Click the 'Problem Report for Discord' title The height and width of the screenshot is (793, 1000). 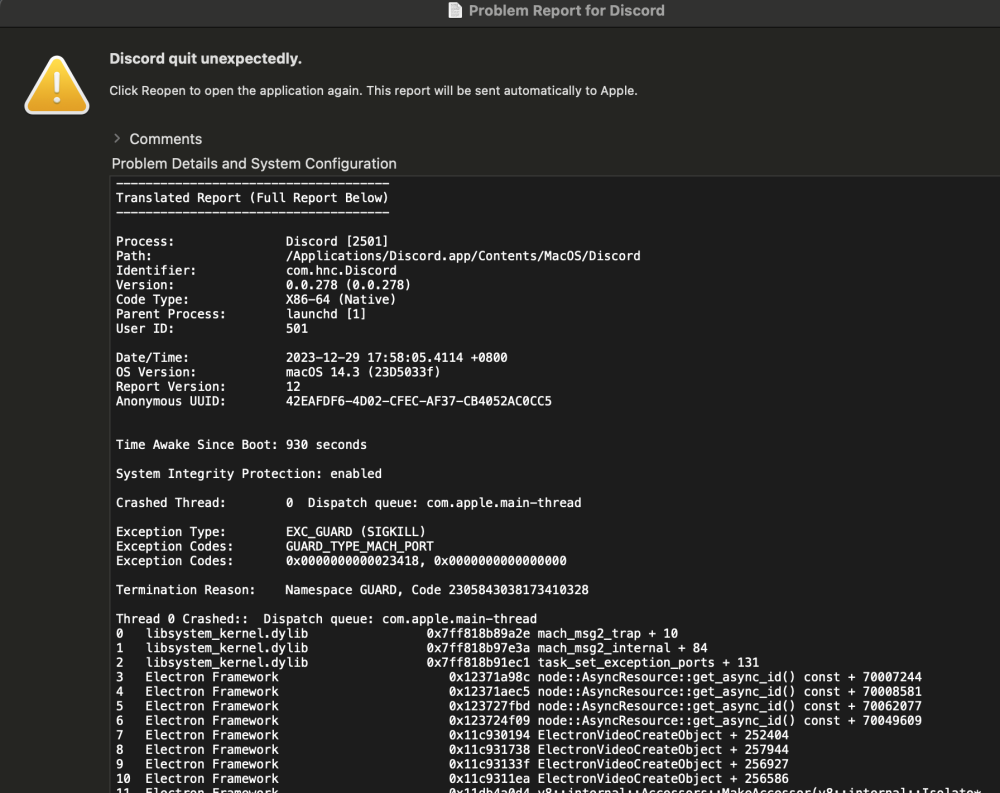(566, 10)
